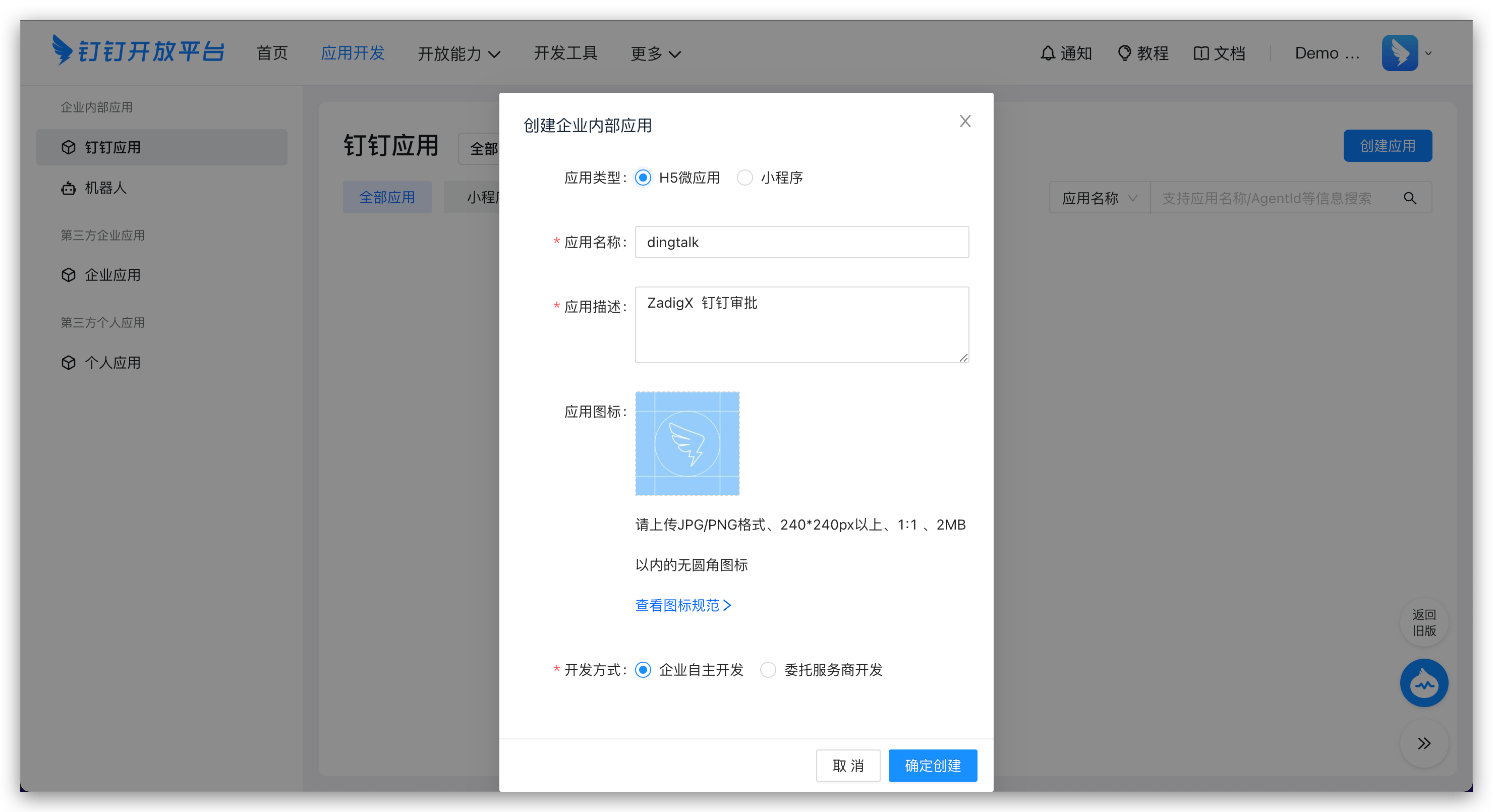Click the floating feedback cloud icon bottom right
This screenshot has width=1493, height=812.
[1424, 683]
